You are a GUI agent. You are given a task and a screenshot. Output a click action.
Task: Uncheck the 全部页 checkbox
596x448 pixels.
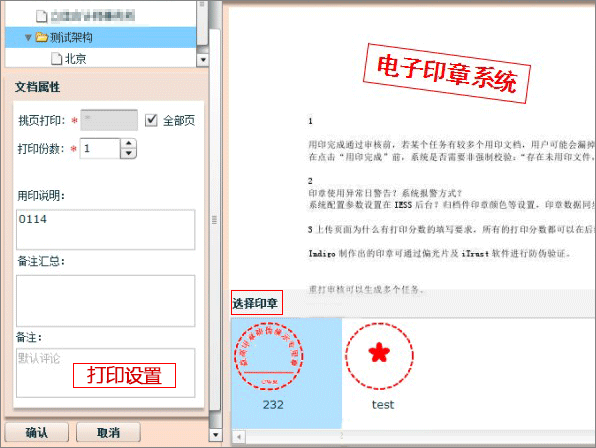pyautogui.click(x=151, y=120)
